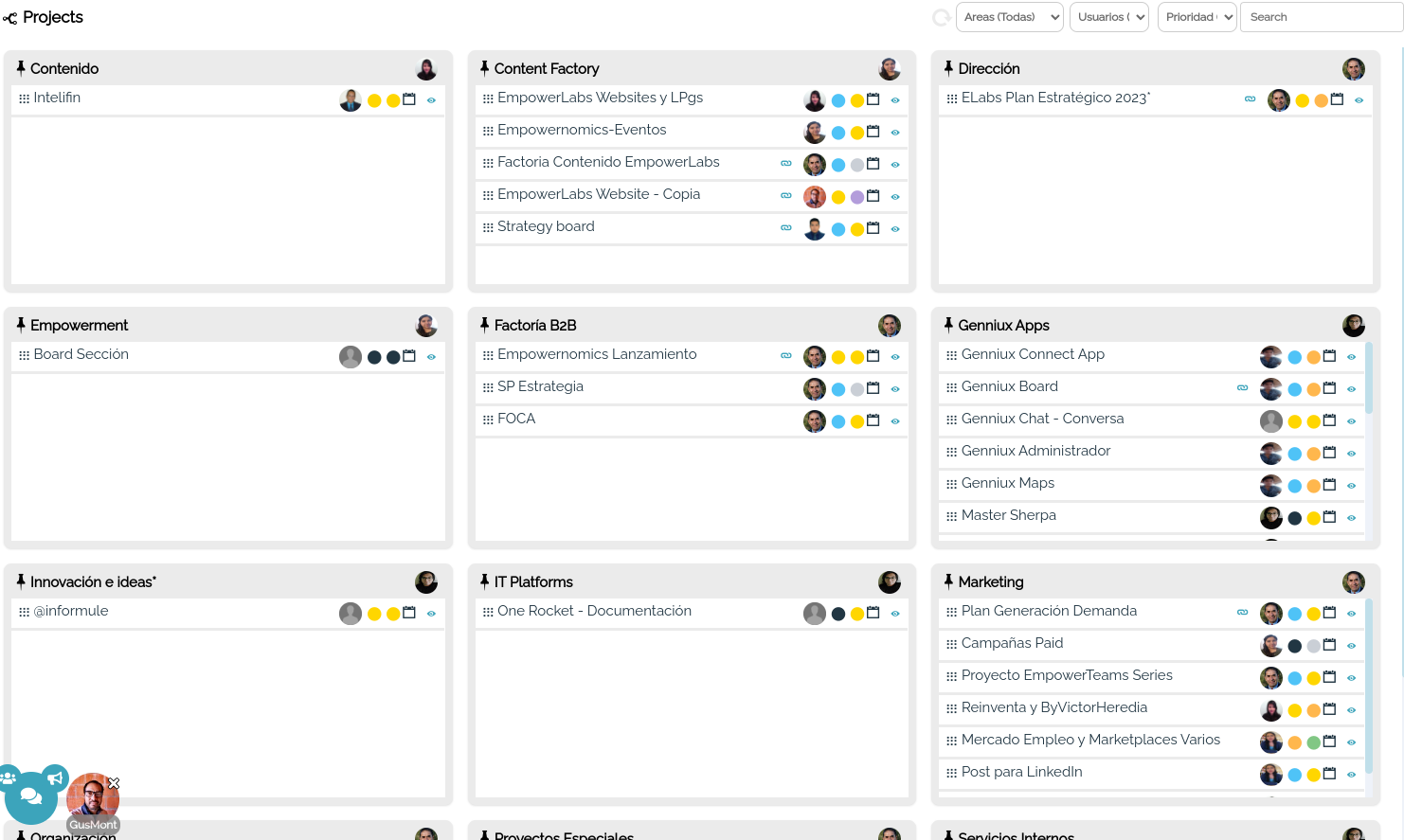Click blue status dot on EmpowerLabs Websites y LPgs
Image resolution: width=1404 pixels, height=840 pixels.
coord(838,100)
